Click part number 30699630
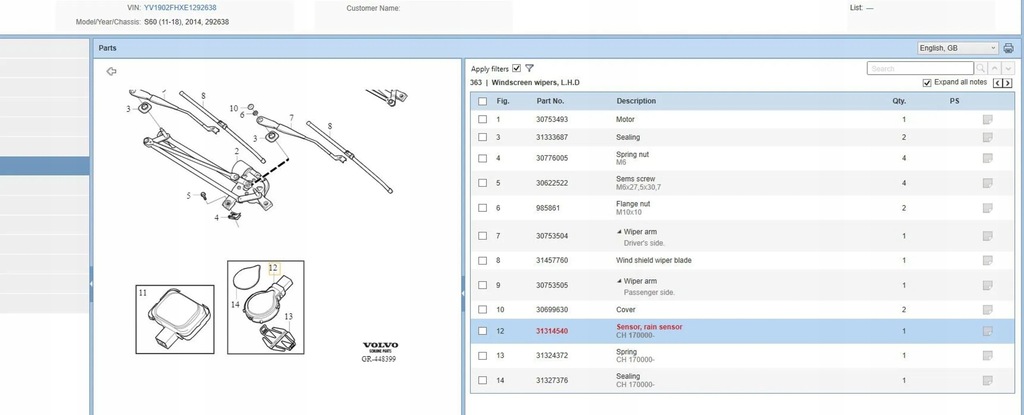Viewport: 1024px width, 415px height. click(552, 310)
